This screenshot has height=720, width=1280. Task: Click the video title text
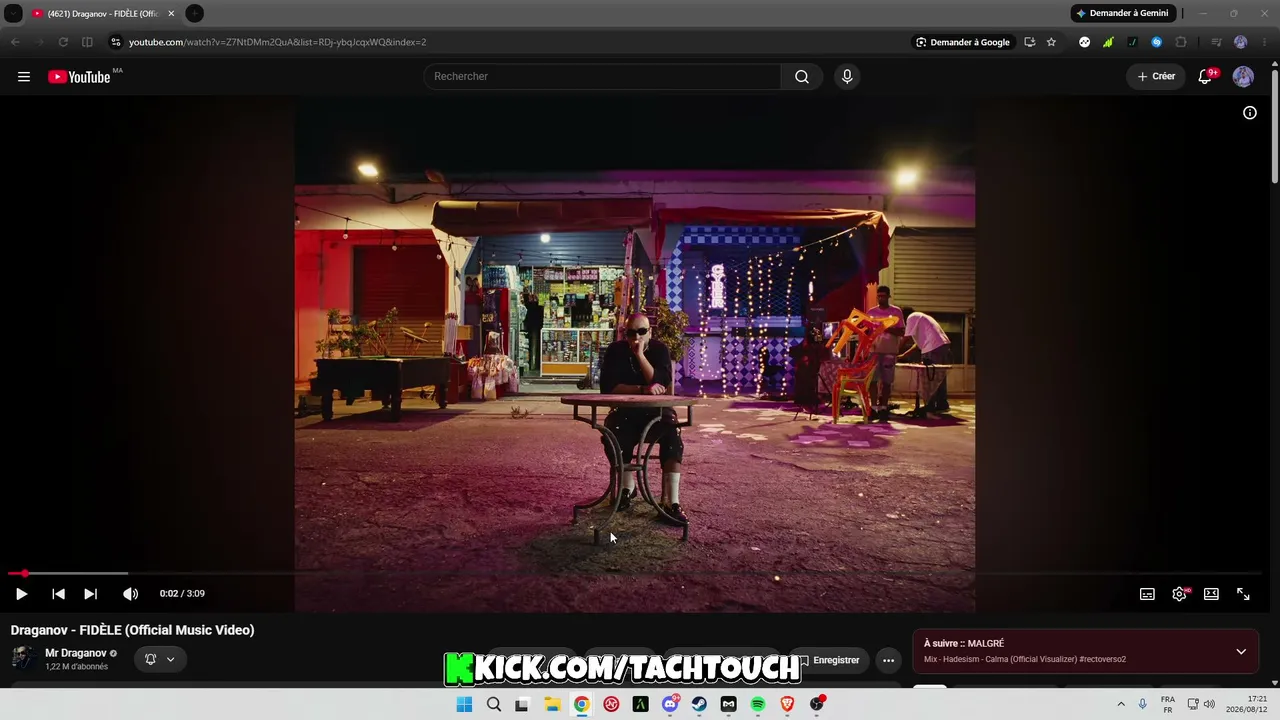point(133,630)
